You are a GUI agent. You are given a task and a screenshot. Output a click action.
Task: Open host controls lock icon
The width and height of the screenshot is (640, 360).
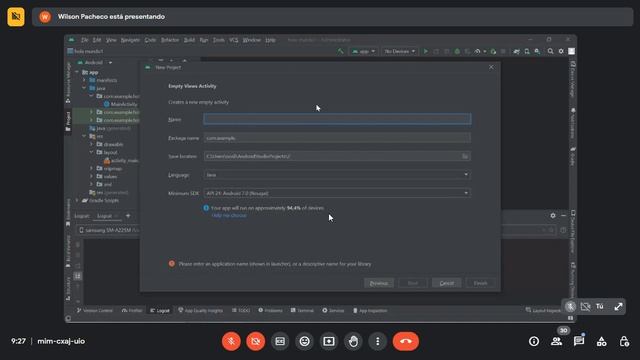point(624,341)
